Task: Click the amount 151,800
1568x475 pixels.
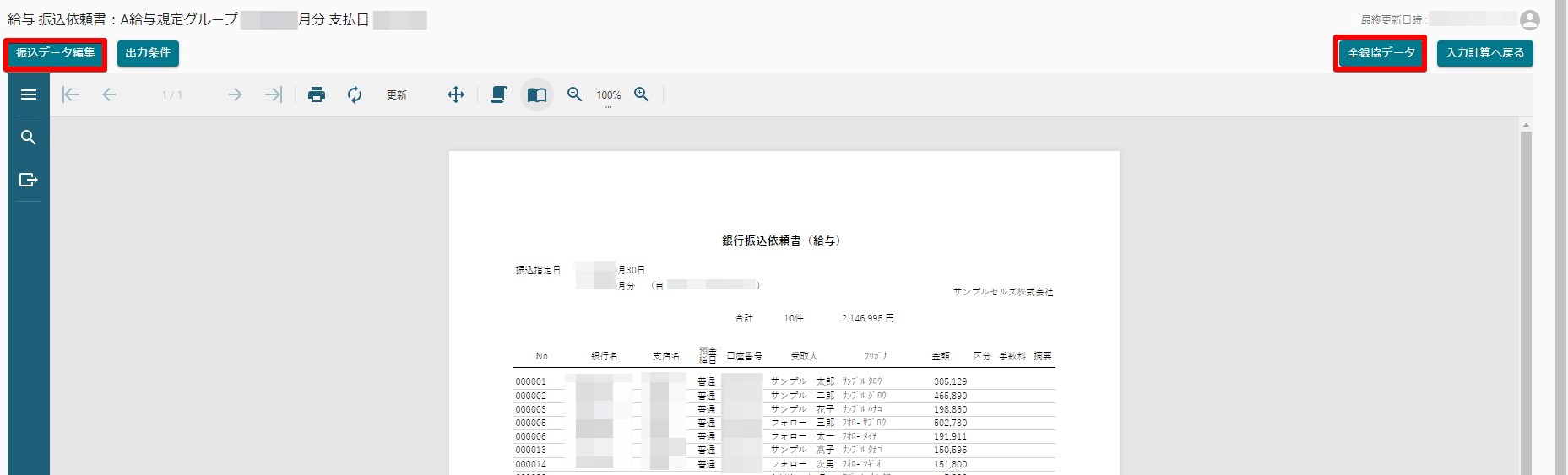Action: pos(951,464)
